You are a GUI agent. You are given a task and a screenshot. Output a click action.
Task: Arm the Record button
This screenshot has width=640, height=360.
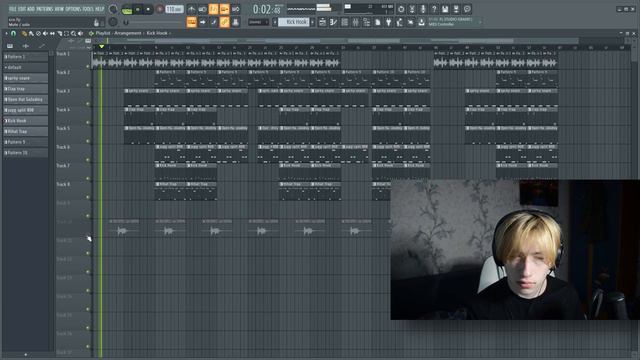pos(160,9)
